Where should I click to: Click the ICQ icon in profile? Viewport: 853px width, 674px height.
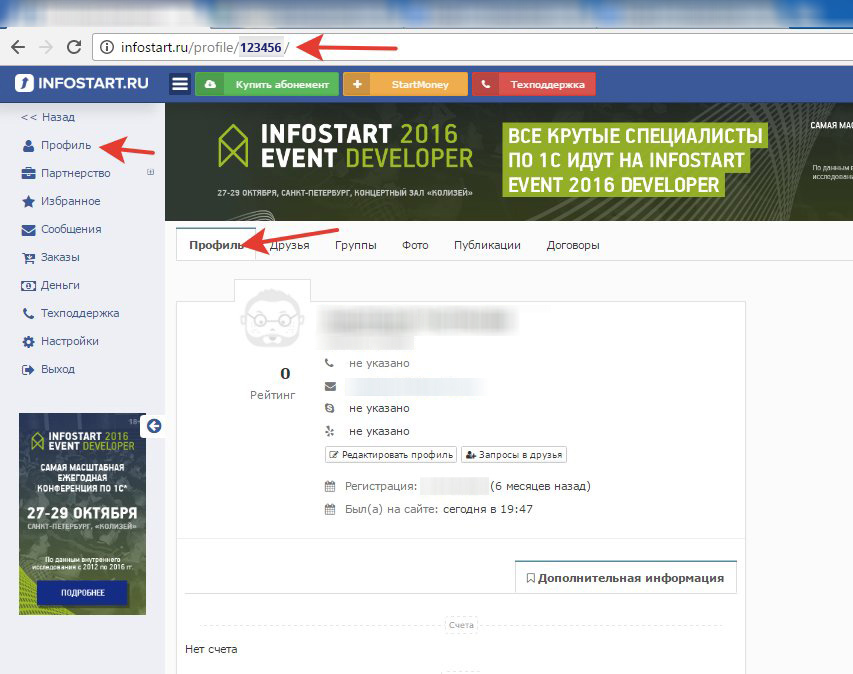pyautogui.click(x=330, y=431)
